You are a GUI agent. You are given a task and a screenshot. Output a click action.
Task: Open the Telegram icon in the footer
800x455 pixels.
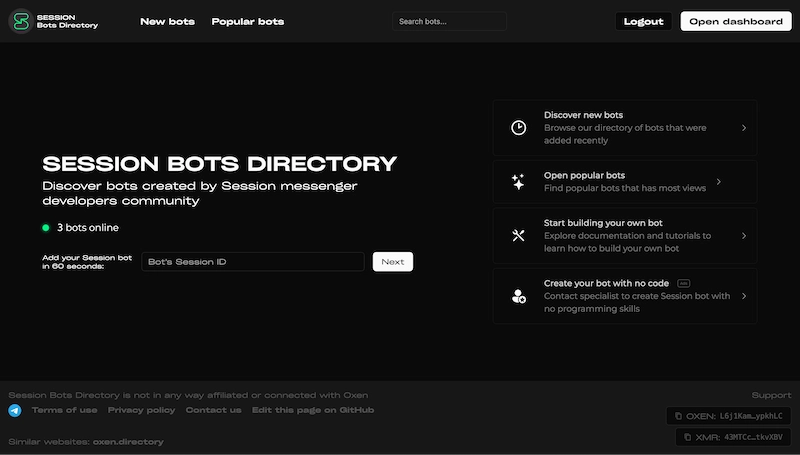15,410
